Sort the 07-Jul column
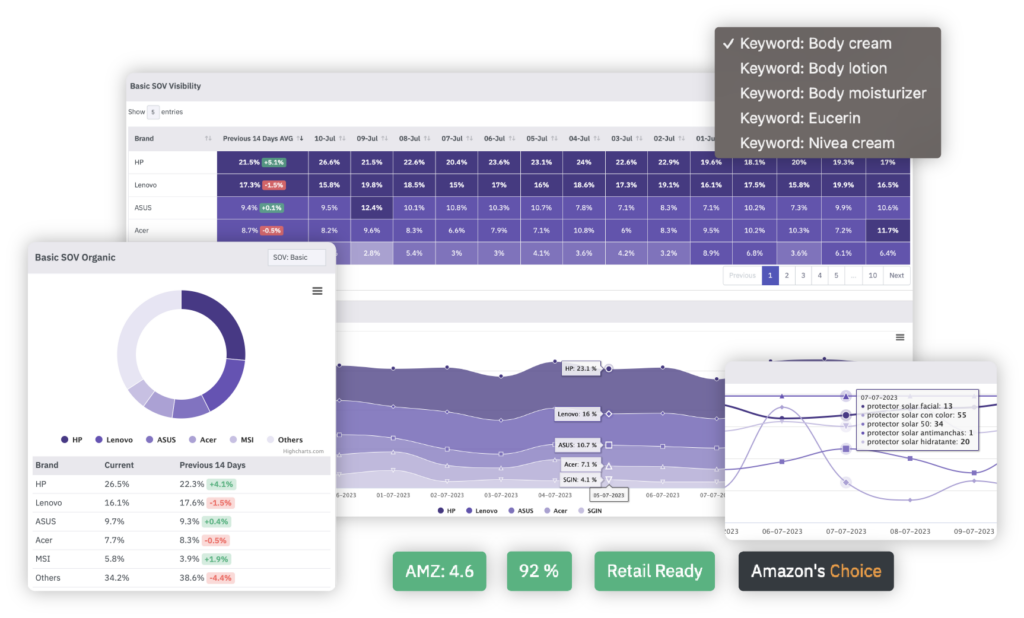This screenshot has height=618, width=1024. click(469, 138)
